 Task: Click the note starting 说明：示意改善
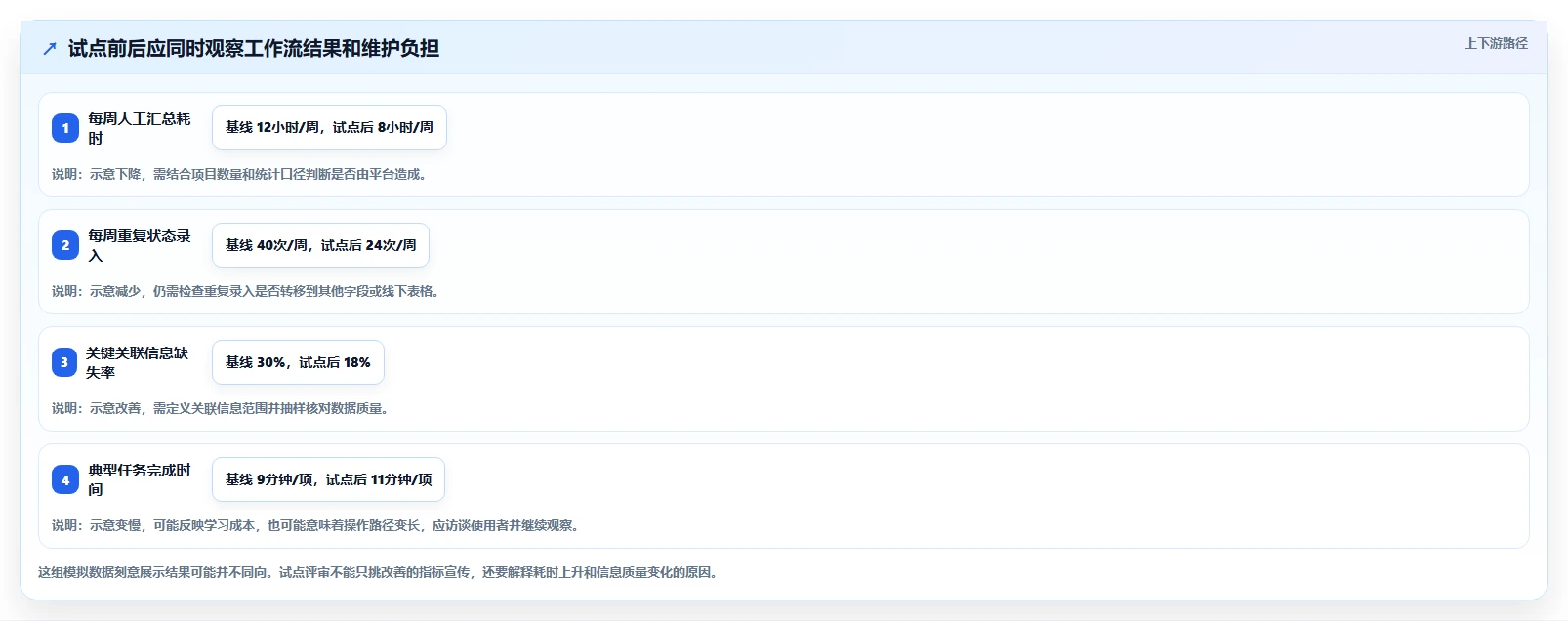pos(223,408)
